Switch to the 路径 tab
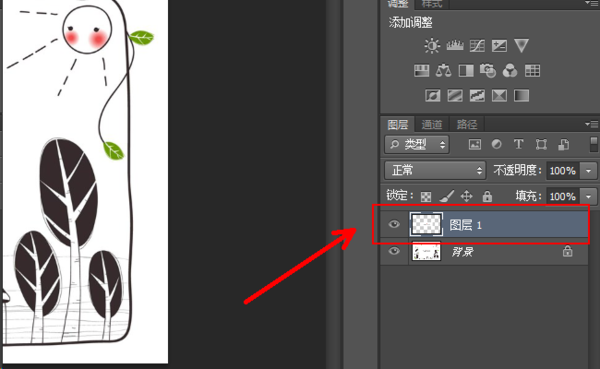This screenshot has height=369, width=600. [x=467, y=124]
